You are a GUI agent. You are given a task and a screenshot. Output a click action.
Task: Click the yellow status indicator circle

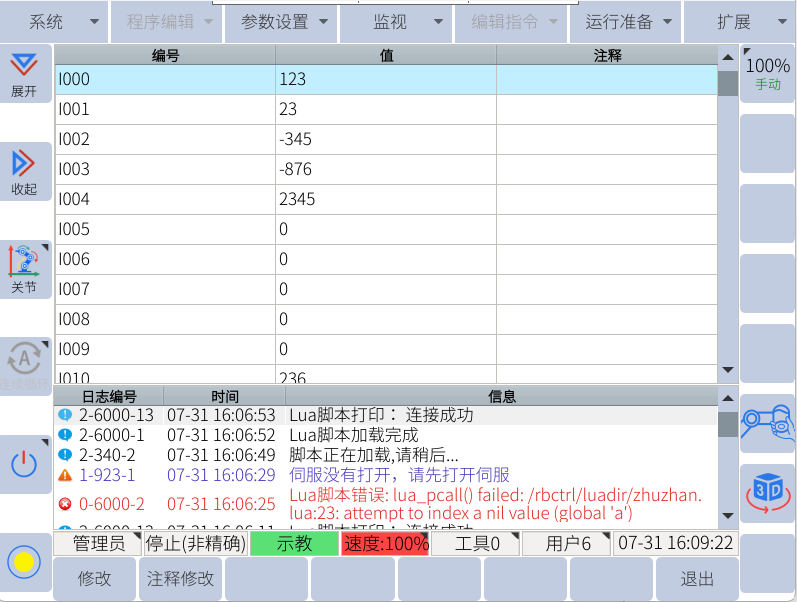tap(25, 562)
